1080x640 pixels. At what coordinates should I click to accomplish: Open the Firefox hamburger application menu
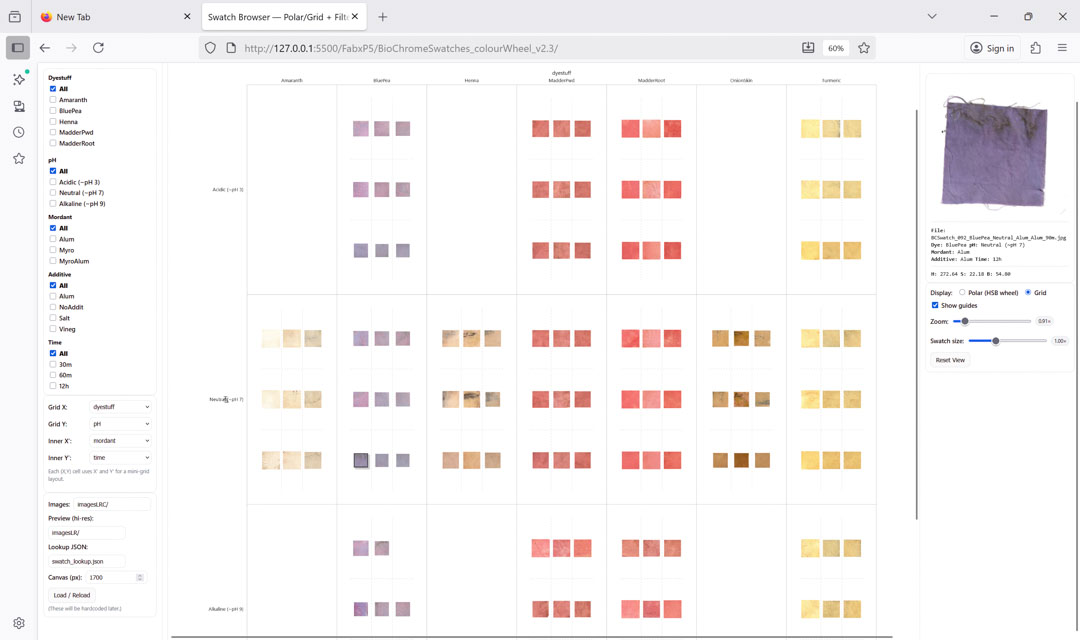click(1062, 48)
